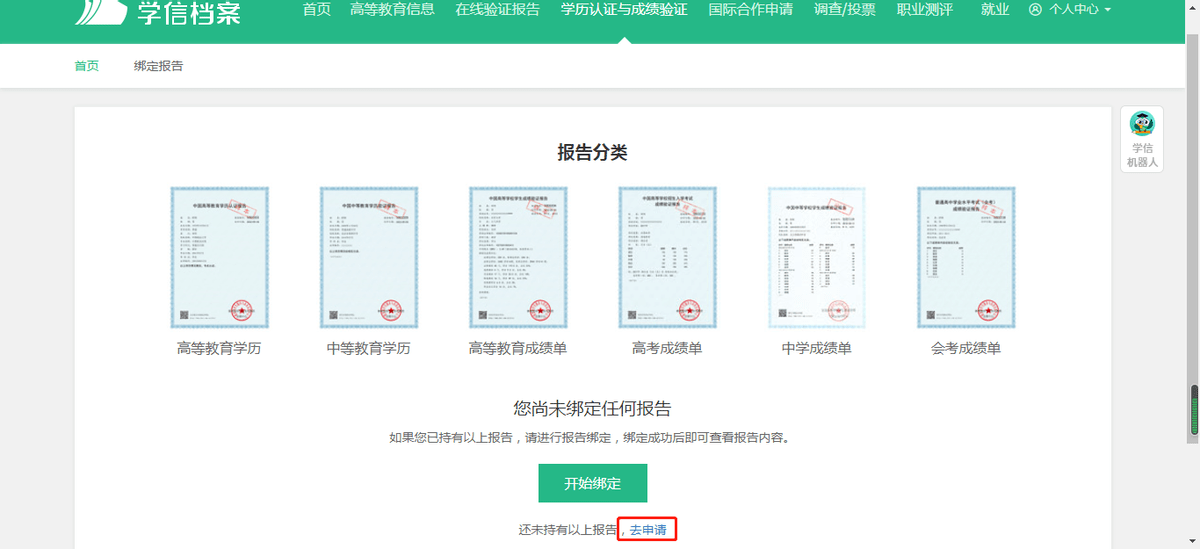Open the 学信机器人 robot assistant
1200x549 pixels.
tap(1141, 138)
